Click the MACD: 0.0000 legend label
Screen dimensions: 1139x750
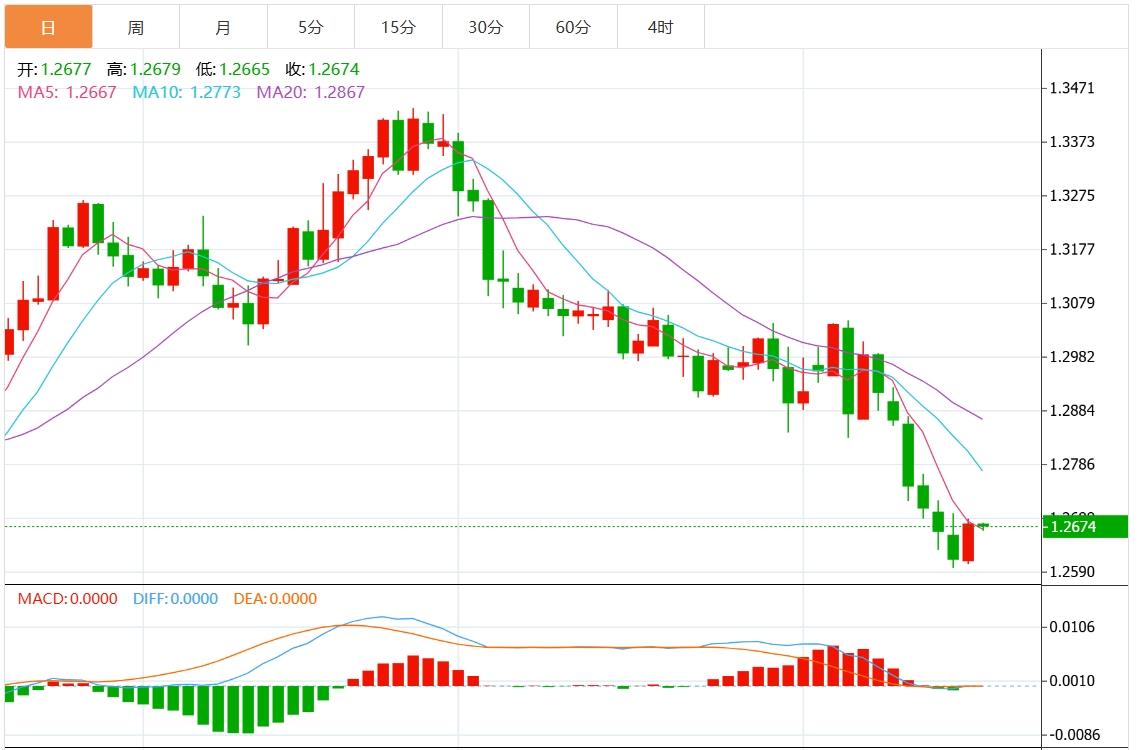tap(67, 599)
